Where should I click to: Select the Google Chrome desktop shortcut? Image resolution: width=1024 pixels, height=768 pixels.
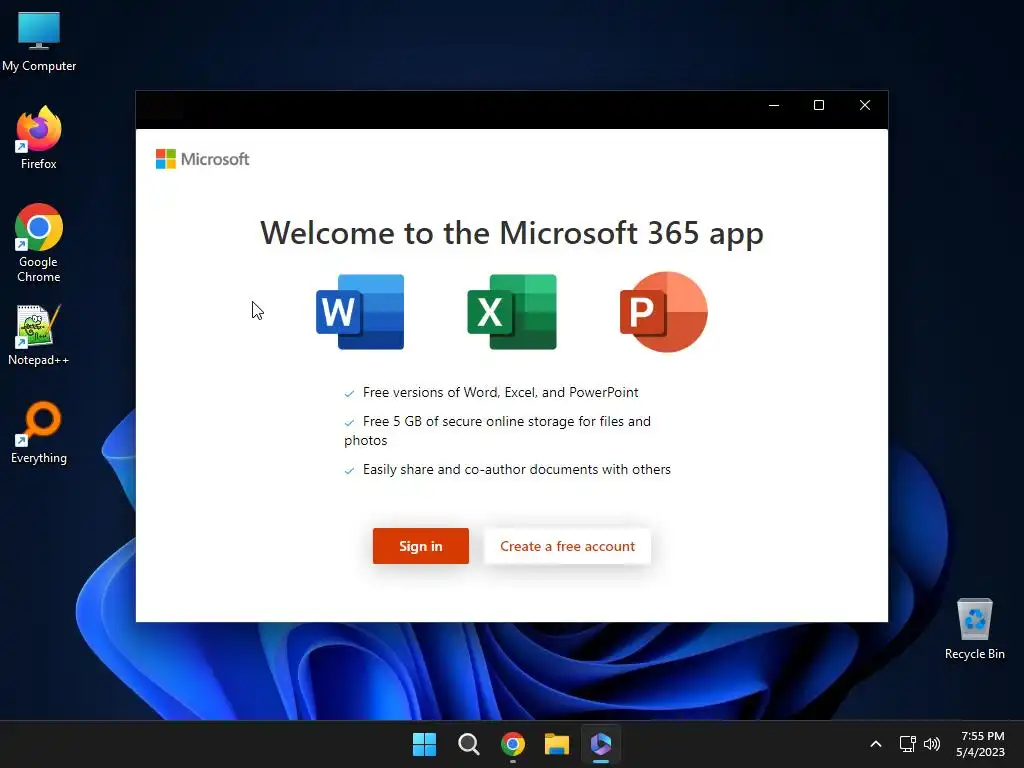(39, 243)
